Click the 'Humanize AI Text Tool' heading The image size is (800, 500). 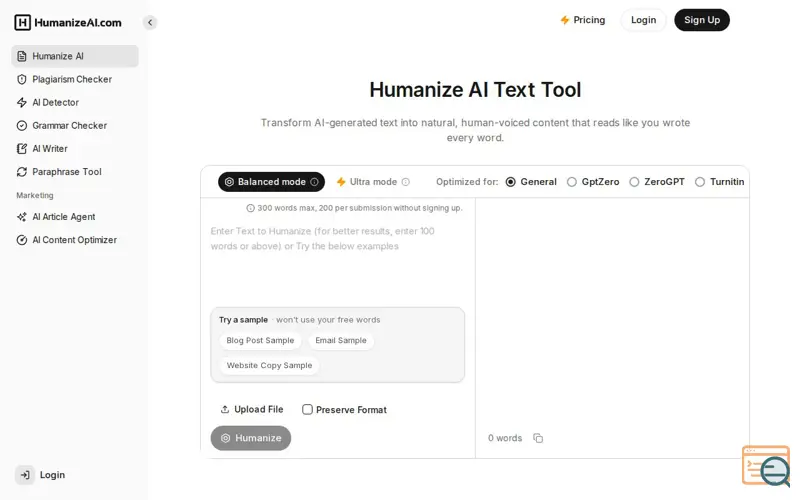click(475, 90)
